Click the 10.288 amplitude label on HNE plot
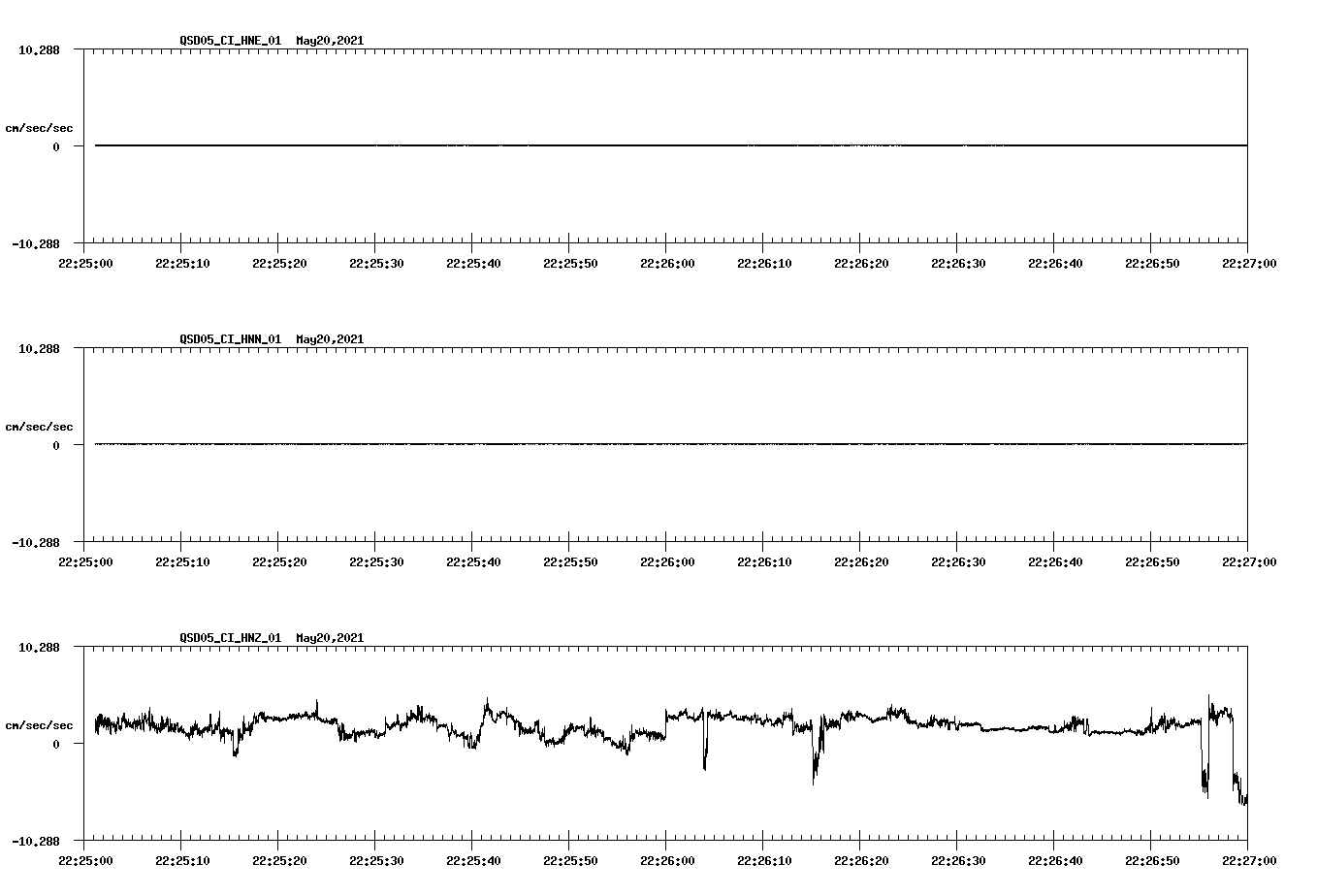1317x896 pixels. pos(37,49)
